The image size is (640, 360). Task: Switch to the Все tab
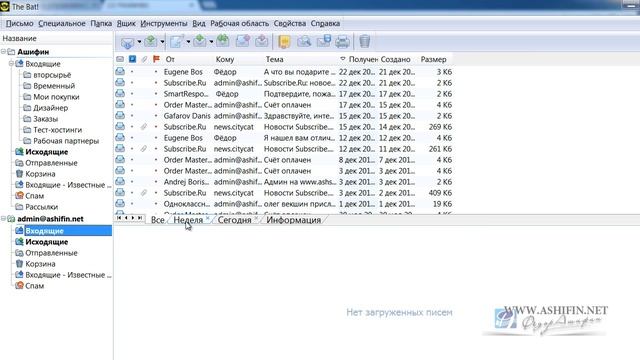click(x=158, y=220)
